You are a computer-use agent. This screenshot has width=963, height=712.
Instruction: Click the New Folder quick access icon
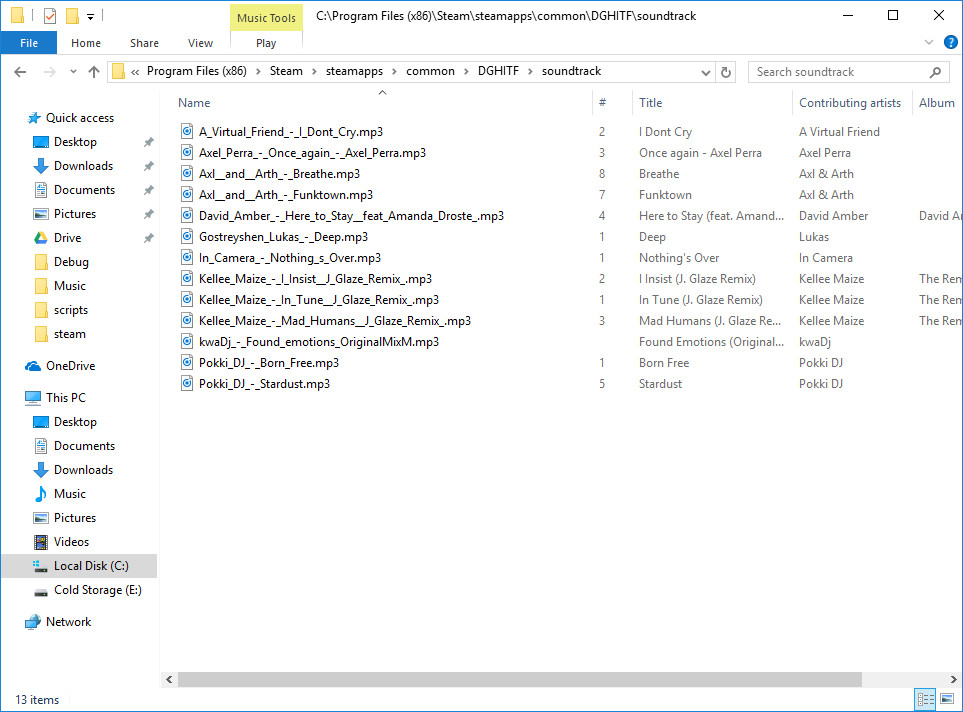tap(72, 15)
